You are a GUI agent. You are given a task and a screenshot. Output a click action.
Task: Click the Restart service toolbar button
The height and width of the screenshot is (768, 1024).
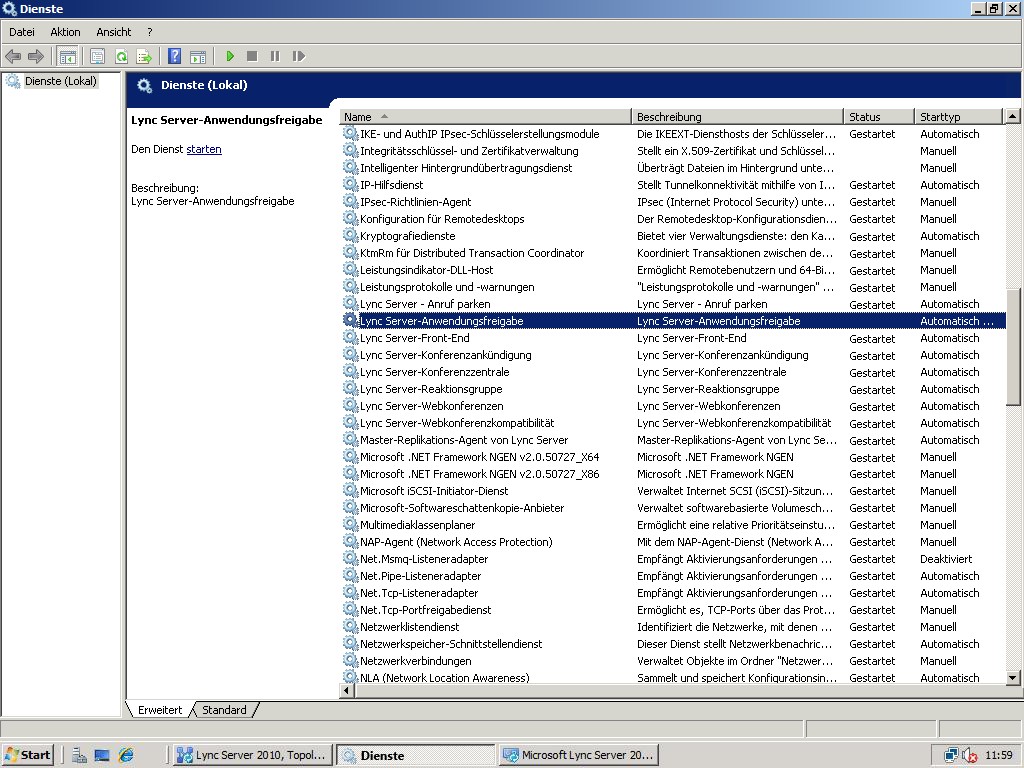click(298, 56)
